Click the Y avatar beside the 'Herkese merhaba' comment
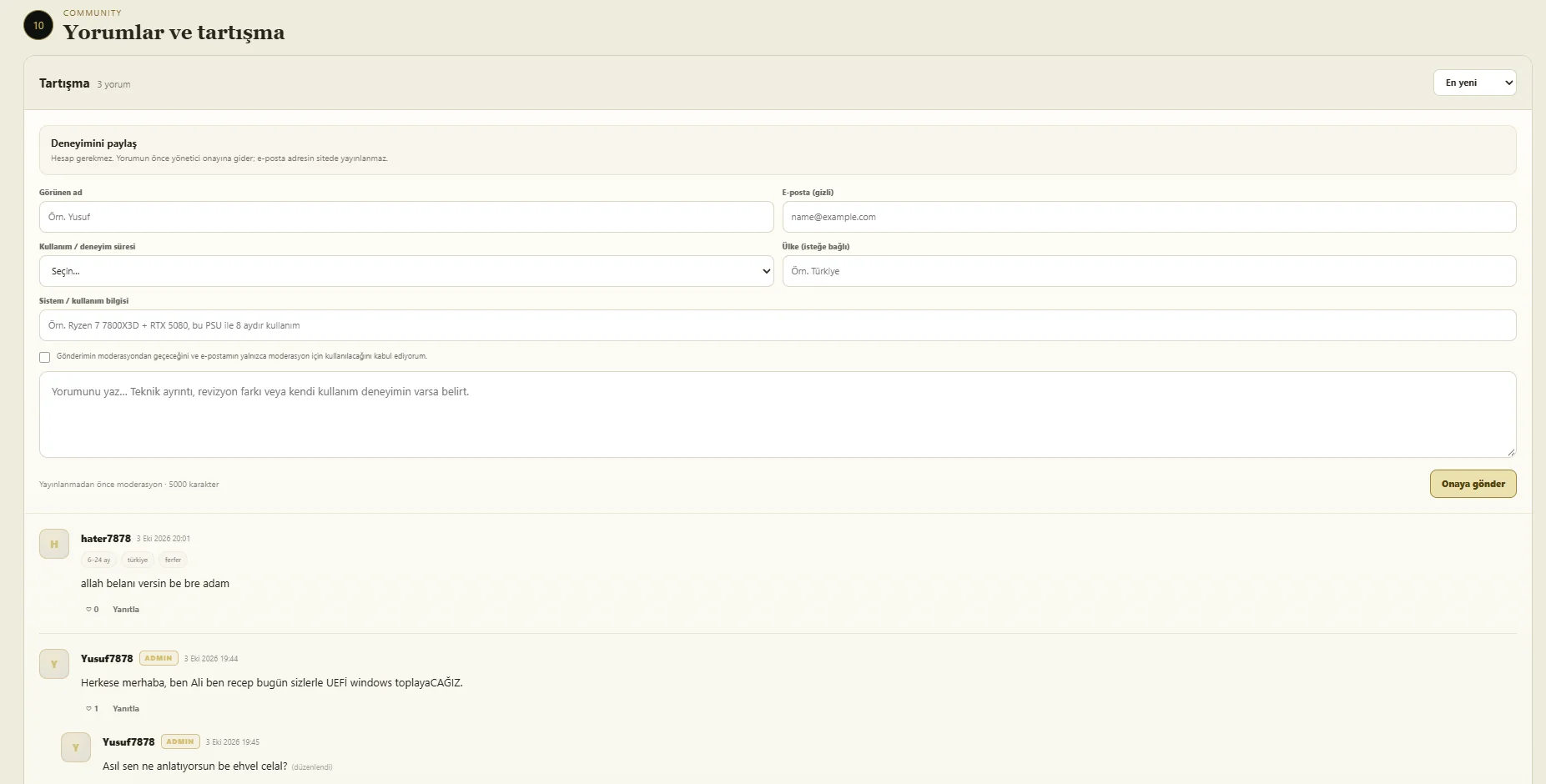Image resolution: width=1546 pixels, height=784 pixels. pyautogui.click(x=54, y=664)
